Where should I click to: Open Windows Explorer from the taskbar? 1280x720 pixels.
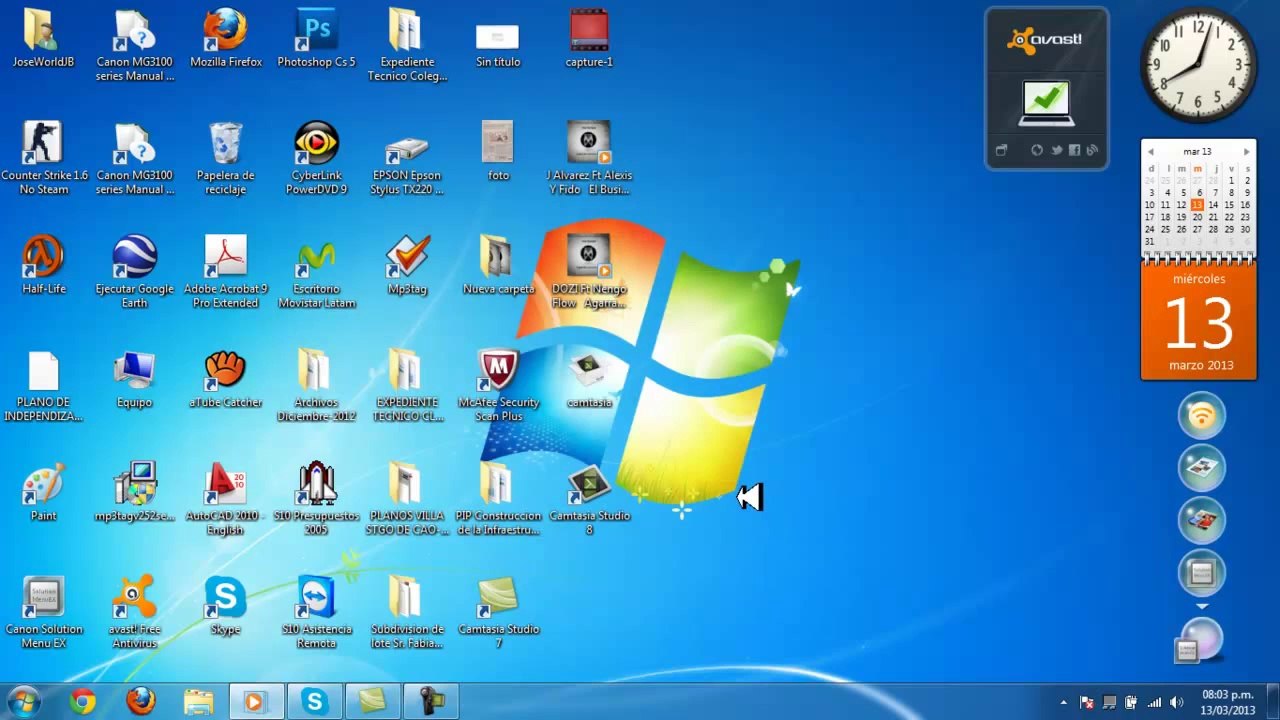pyautogui.click(x=198, y=702)
